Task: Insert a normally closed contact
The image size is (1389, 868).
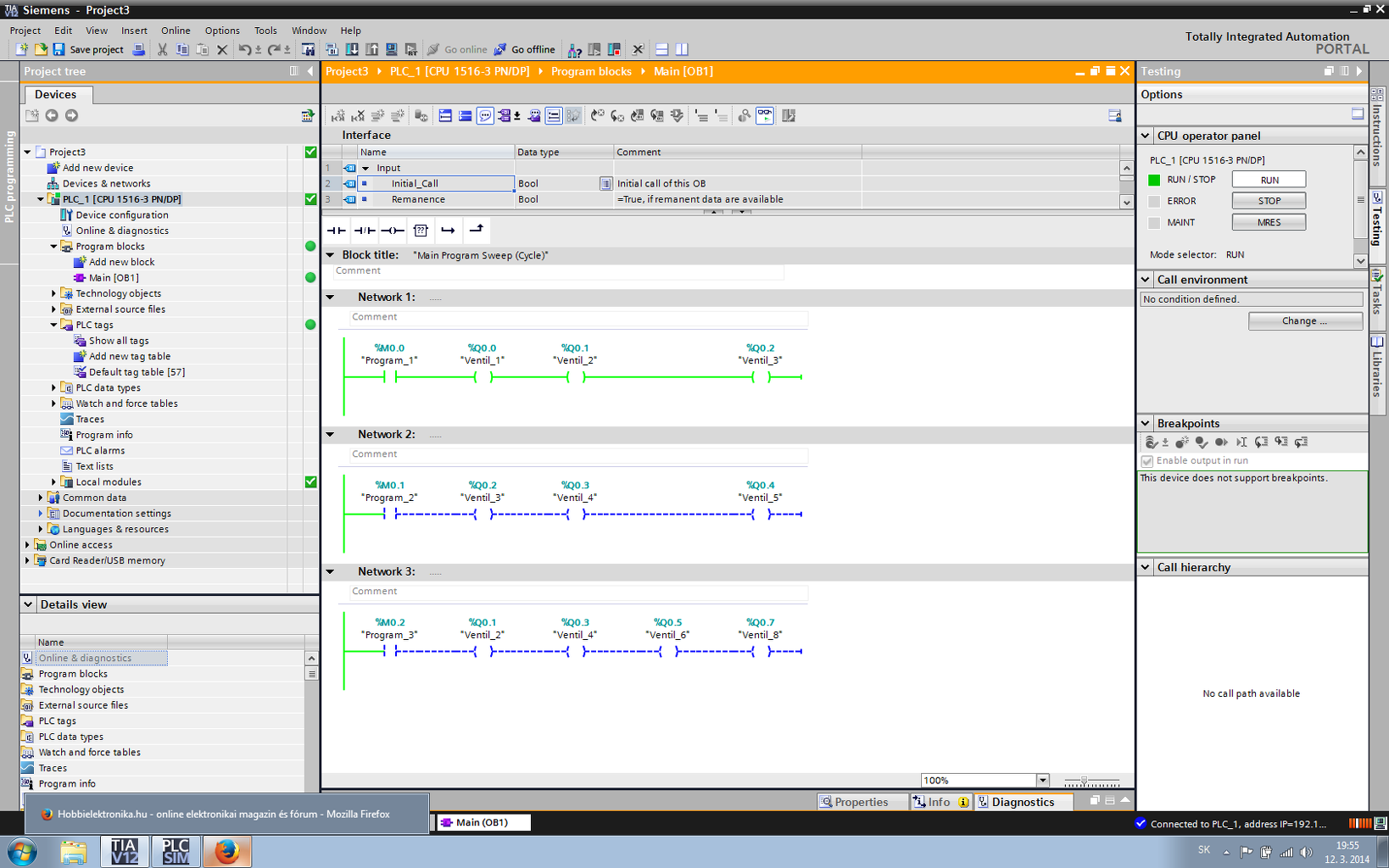Action: tap(365, 230)
